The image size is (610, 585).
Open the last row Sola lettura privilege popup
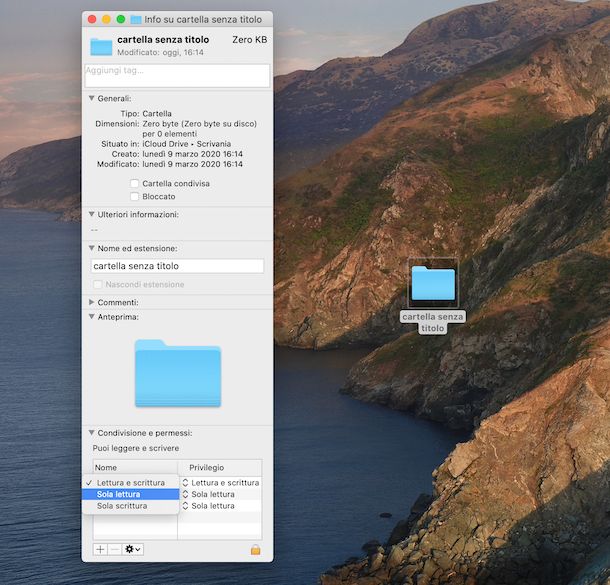tap(185, 506)
